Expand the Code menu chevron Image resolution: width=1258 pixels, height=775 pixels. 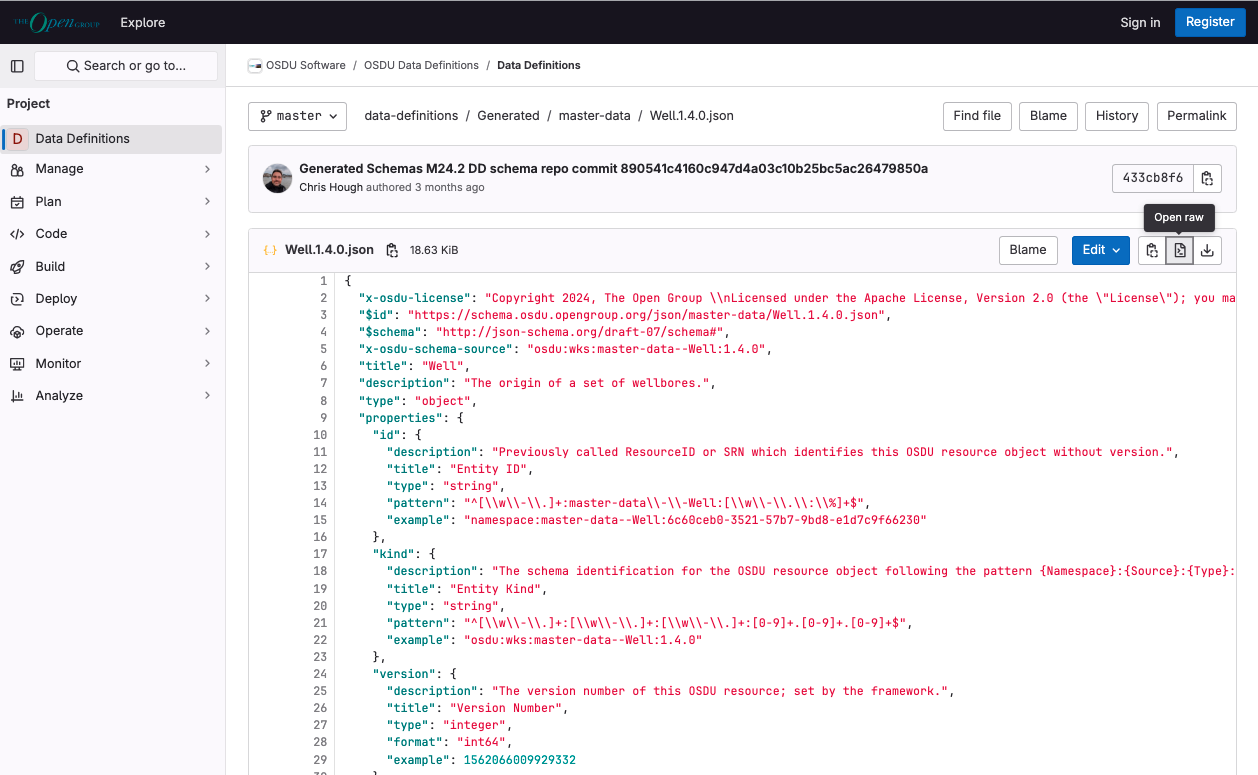tap(208, 234)
